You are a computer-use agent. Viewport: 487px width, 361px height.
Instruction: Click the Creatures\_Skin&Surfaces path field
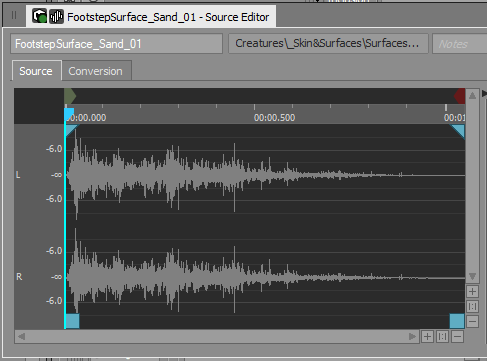point(328,43)
